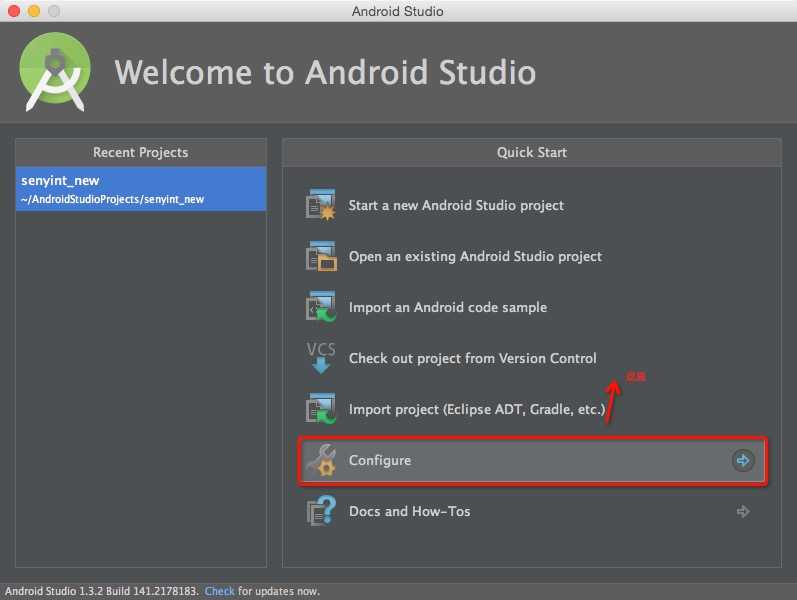Click the Recent Projects header
The height and width of the screenshot is (600, 797).
pos(141,153)
